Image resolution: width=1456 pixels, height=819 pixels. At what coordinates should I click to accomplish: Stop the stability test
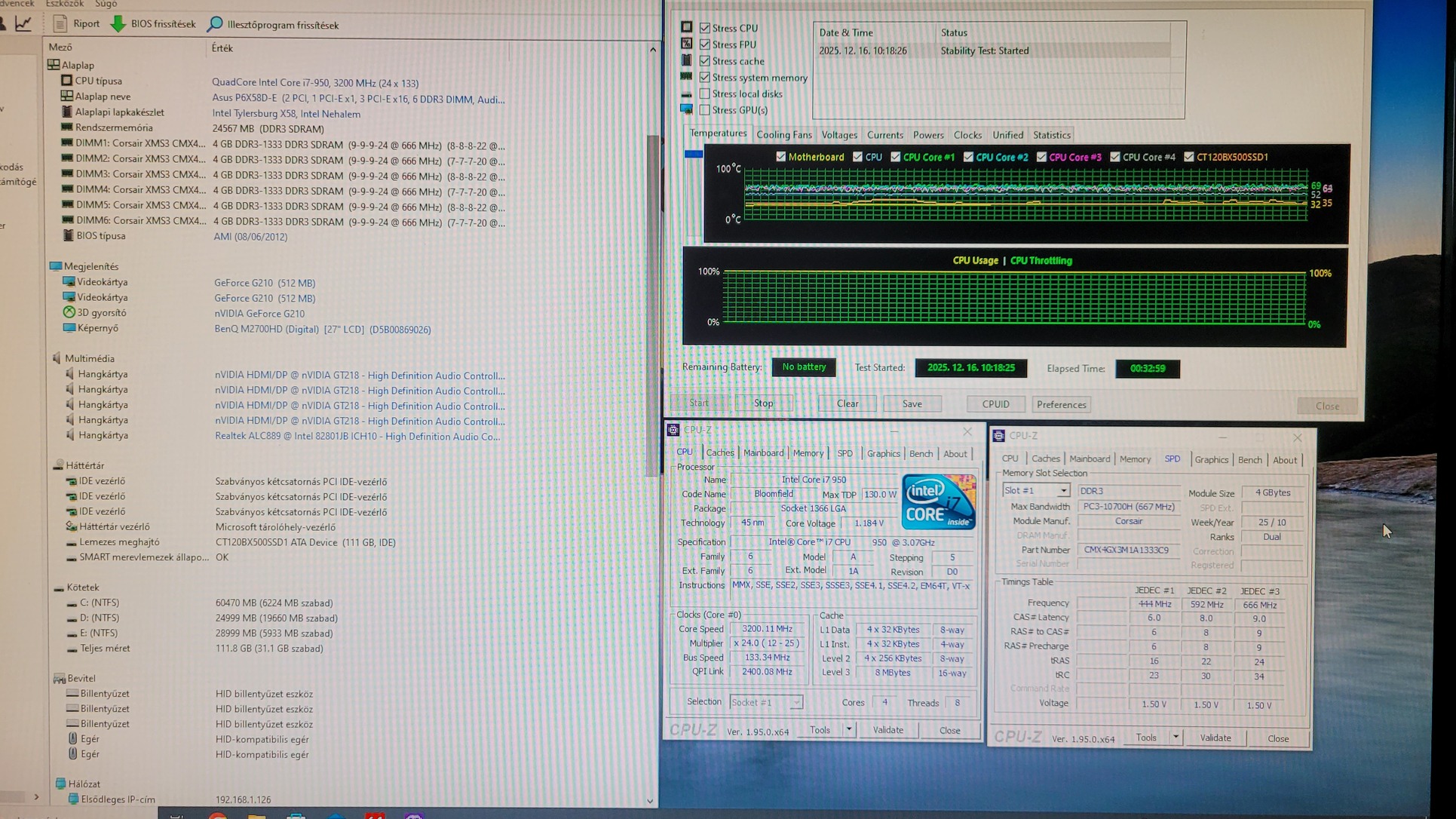point(763,403)
